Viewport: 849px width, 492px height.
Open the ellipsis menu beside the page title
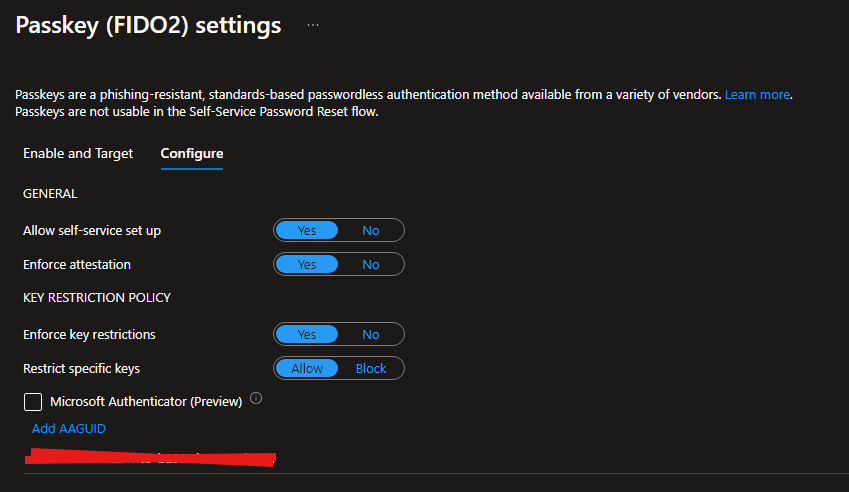pos(313,25)
